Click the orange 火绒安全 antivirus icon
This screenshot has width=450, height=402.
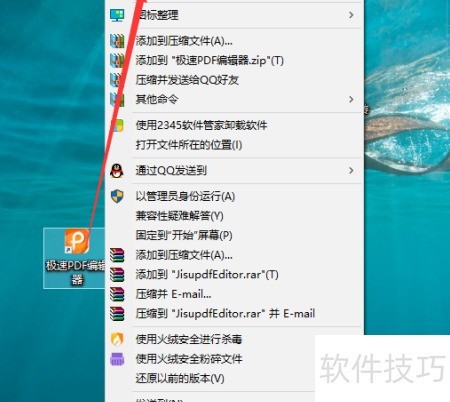click(x=117, y=339)
